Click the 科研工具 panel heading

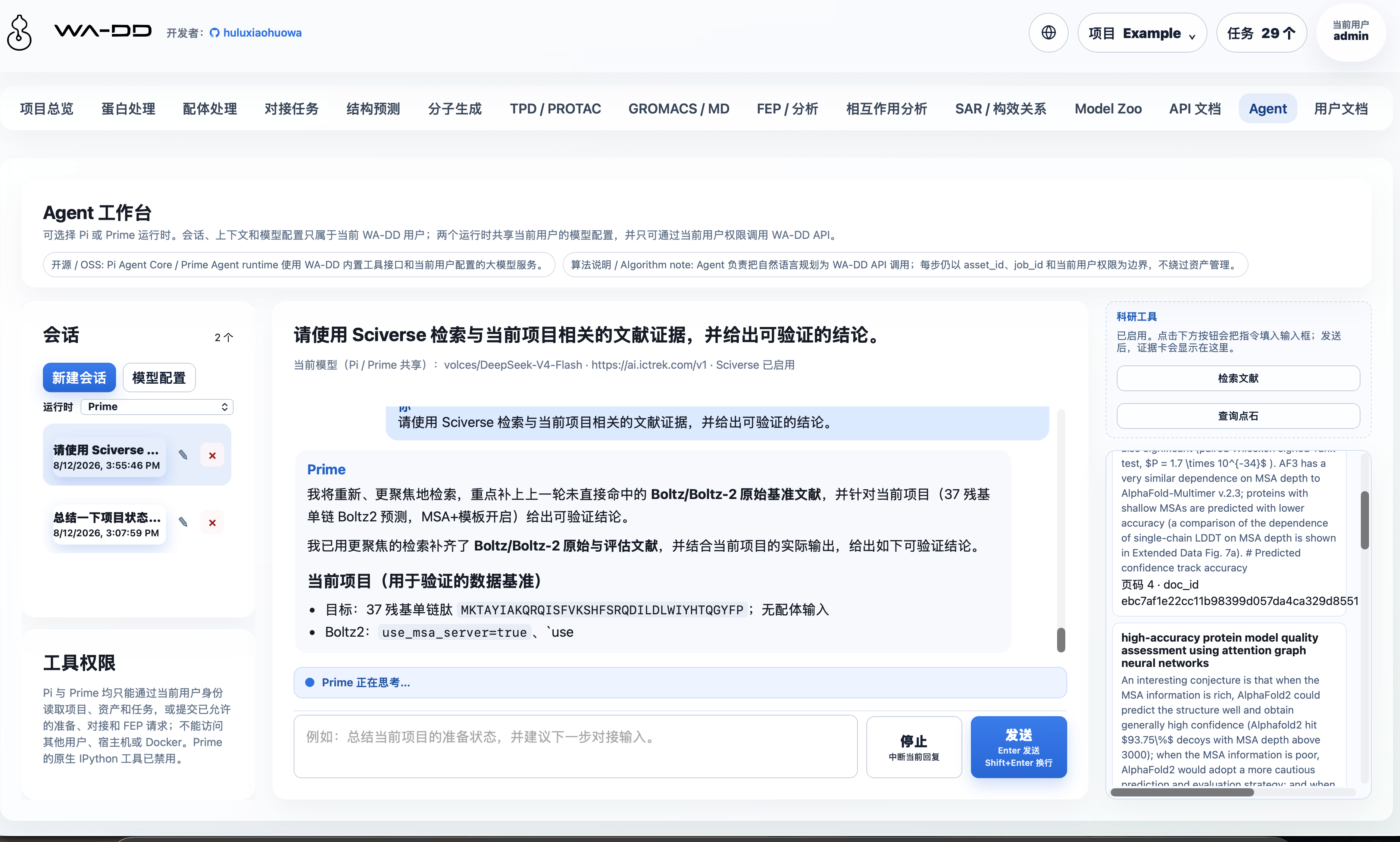1136,316
